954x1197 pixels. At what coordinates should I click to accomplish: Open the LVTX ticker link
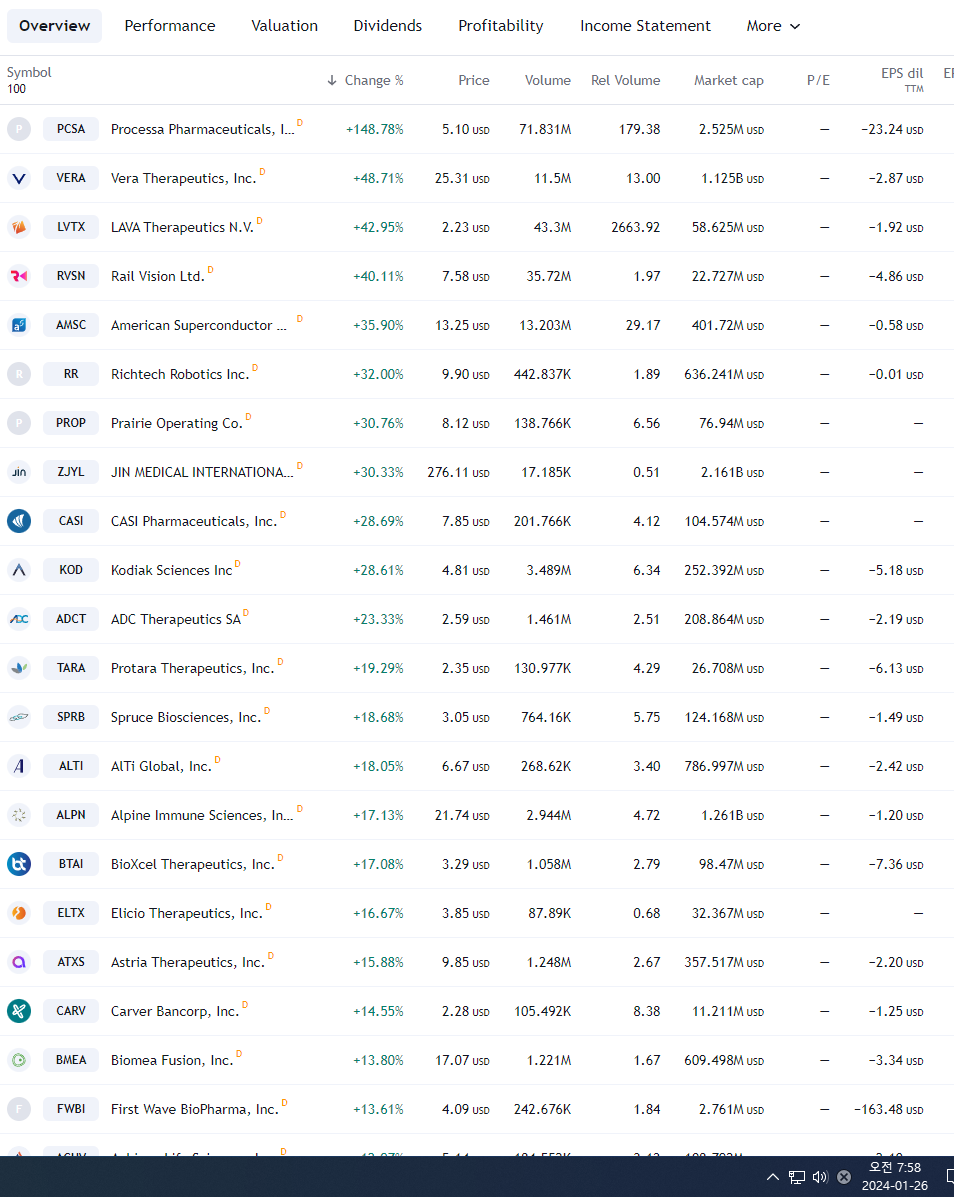pos(71,227)
